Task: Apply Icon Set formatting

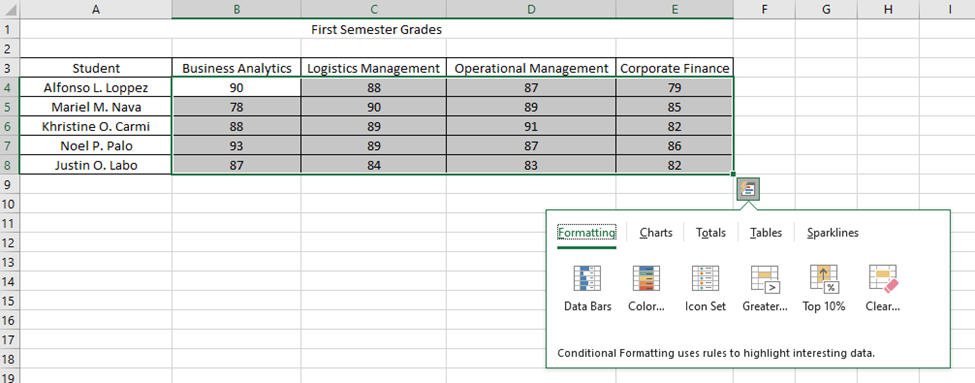Action: point(705,288)
